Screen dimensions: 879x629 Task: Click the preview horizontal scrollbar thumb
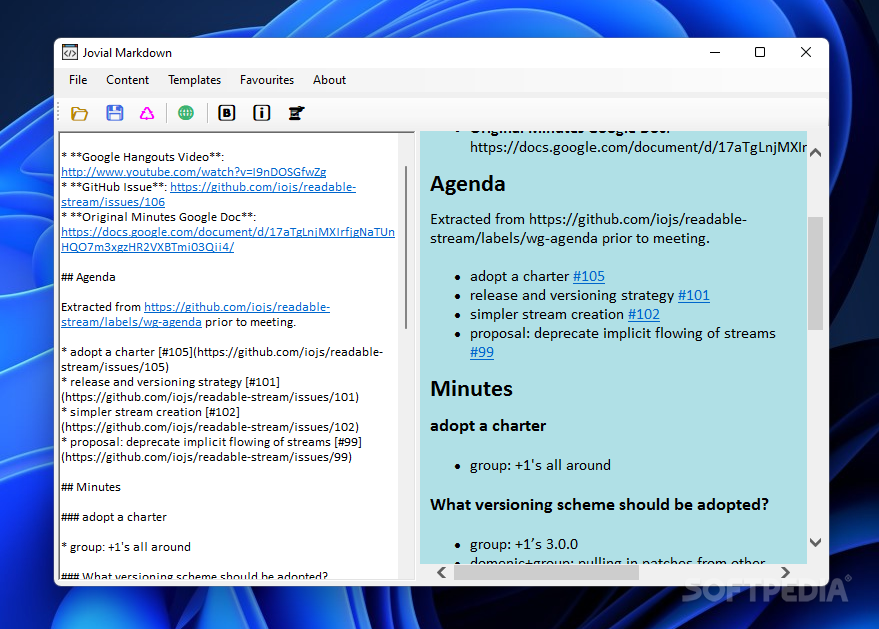(546, 572)
